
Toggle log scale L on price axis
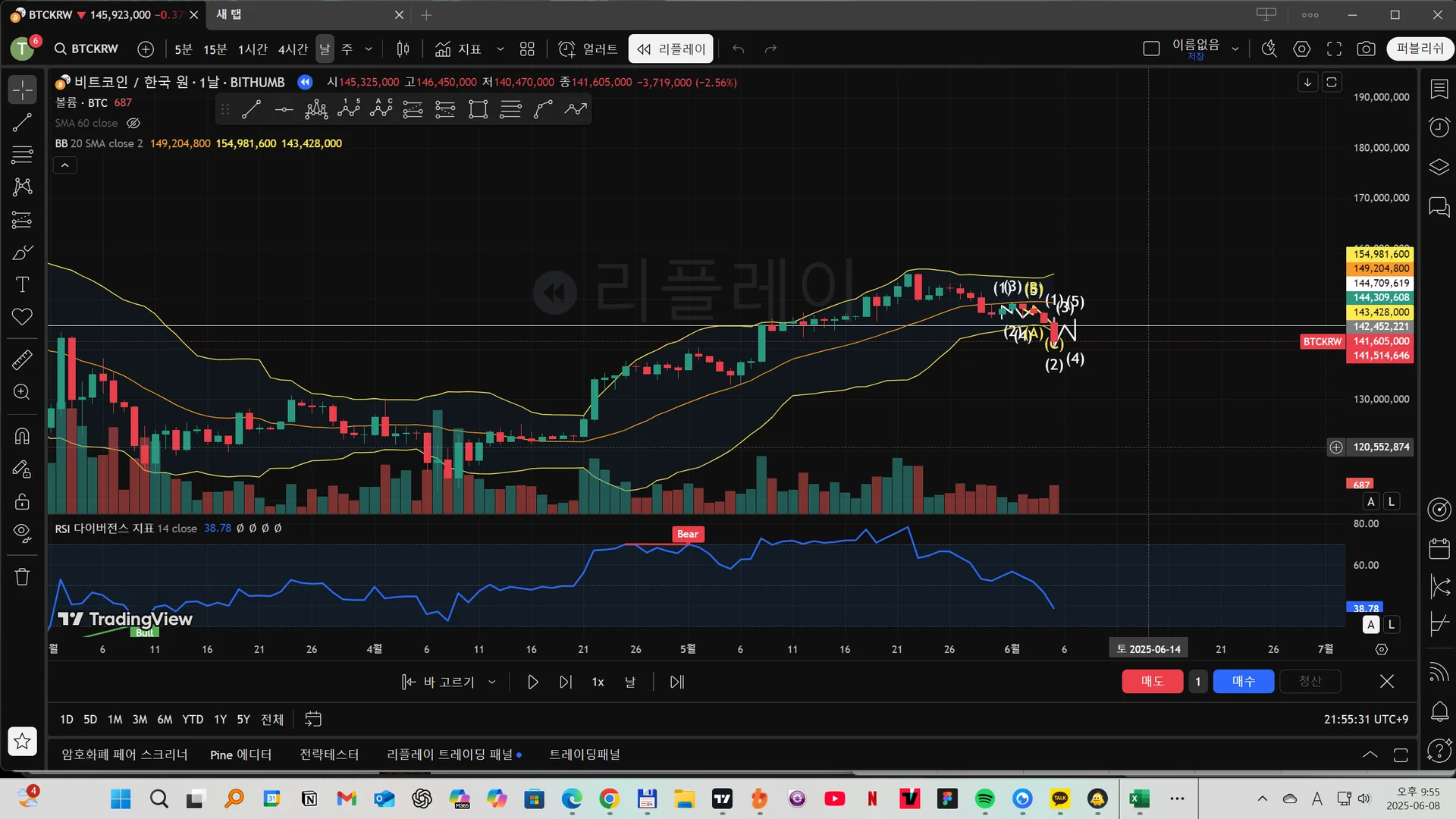(1391, 501)
